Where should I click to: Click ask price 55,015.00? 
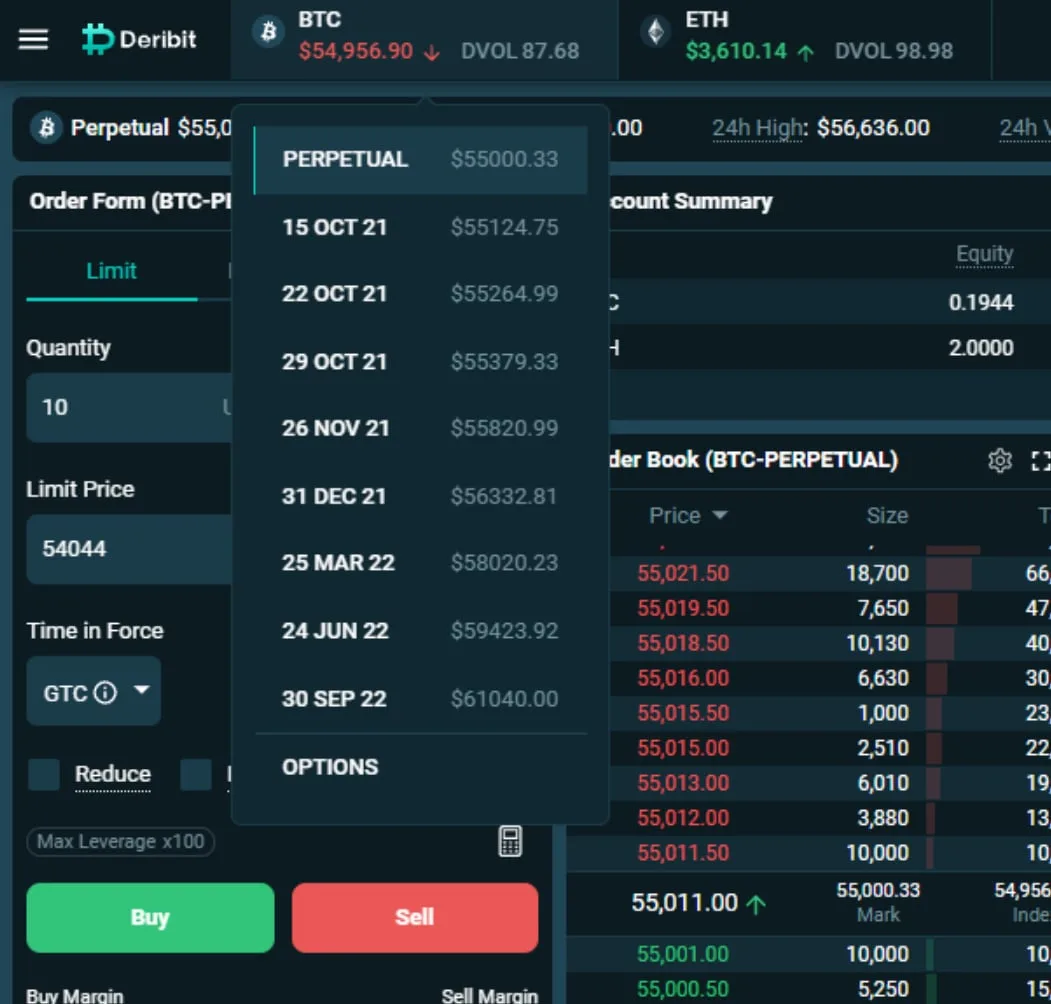click(x=683, y=747)
